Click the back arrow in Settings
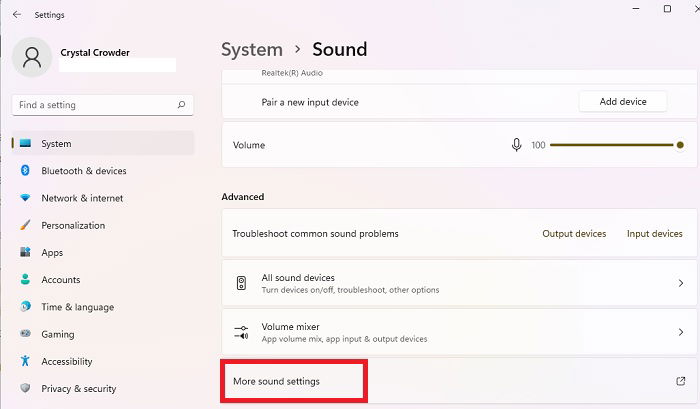This screenshot has width=700, height=409. (17, 14)
